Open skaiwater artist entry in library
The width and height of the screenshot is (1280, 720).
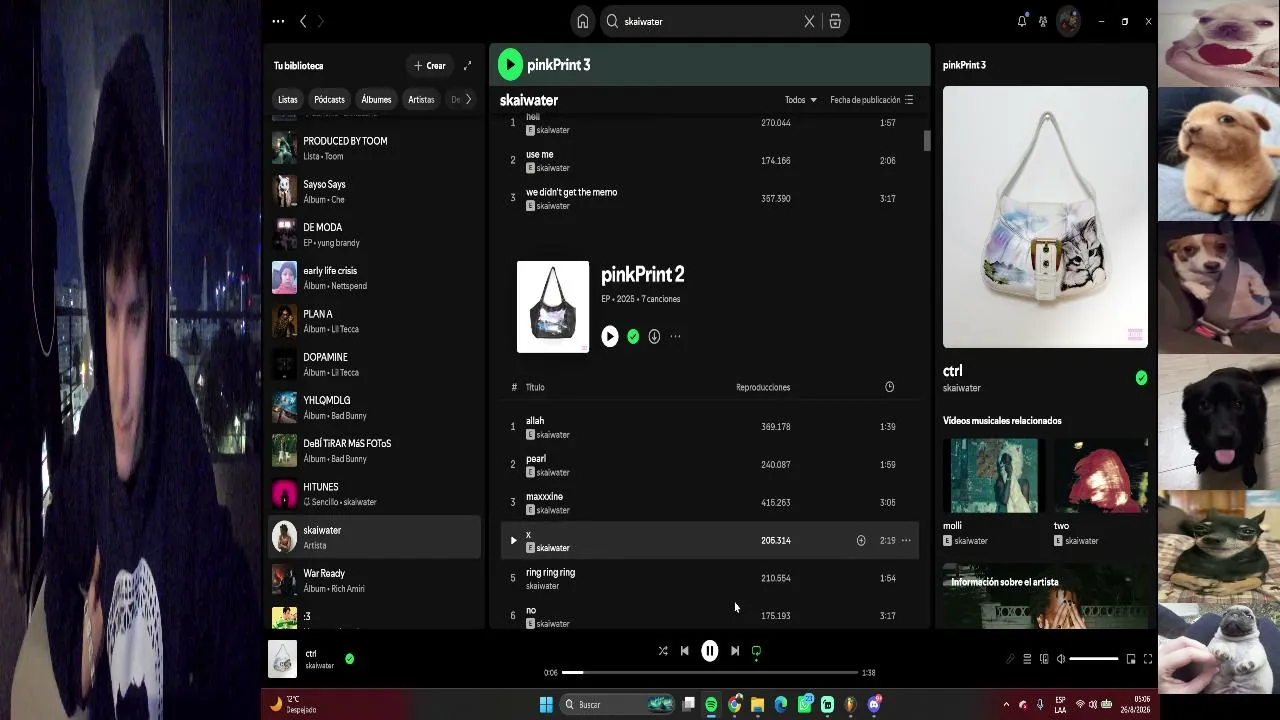point(376,537)
